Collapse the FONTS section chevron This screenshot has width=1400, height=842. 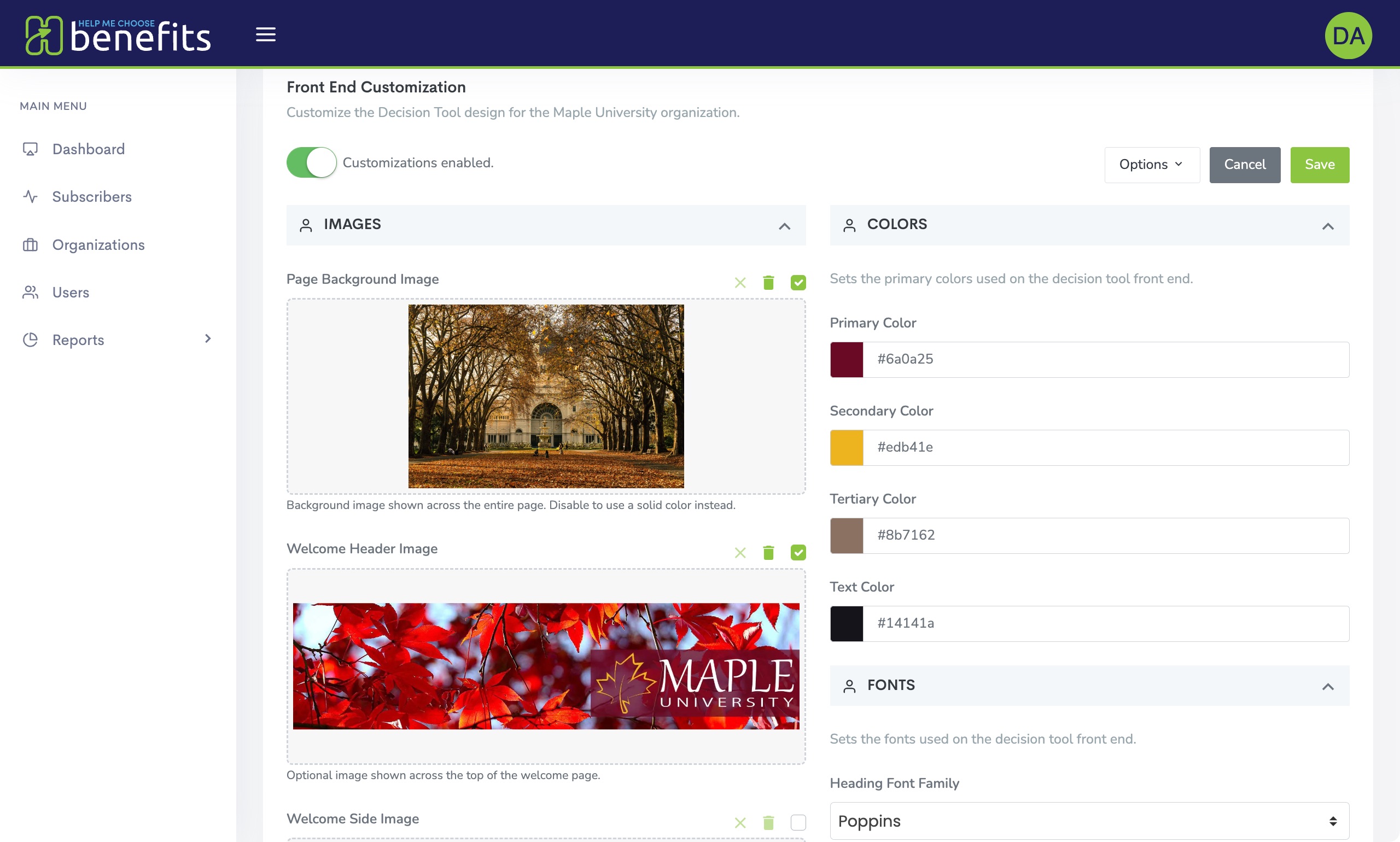tap(1327, 687)
